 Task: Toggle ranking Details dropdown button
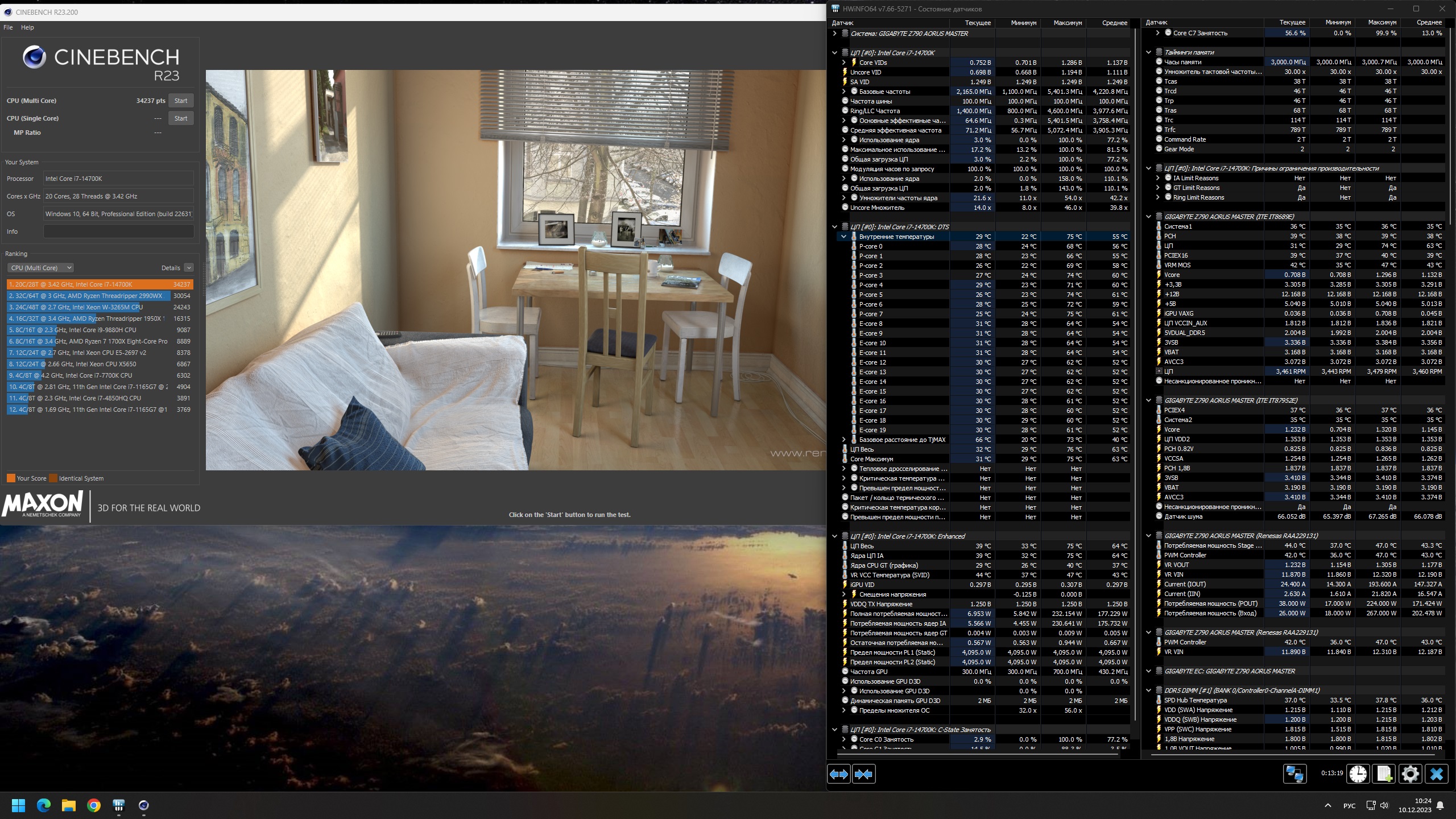point(189,268)
